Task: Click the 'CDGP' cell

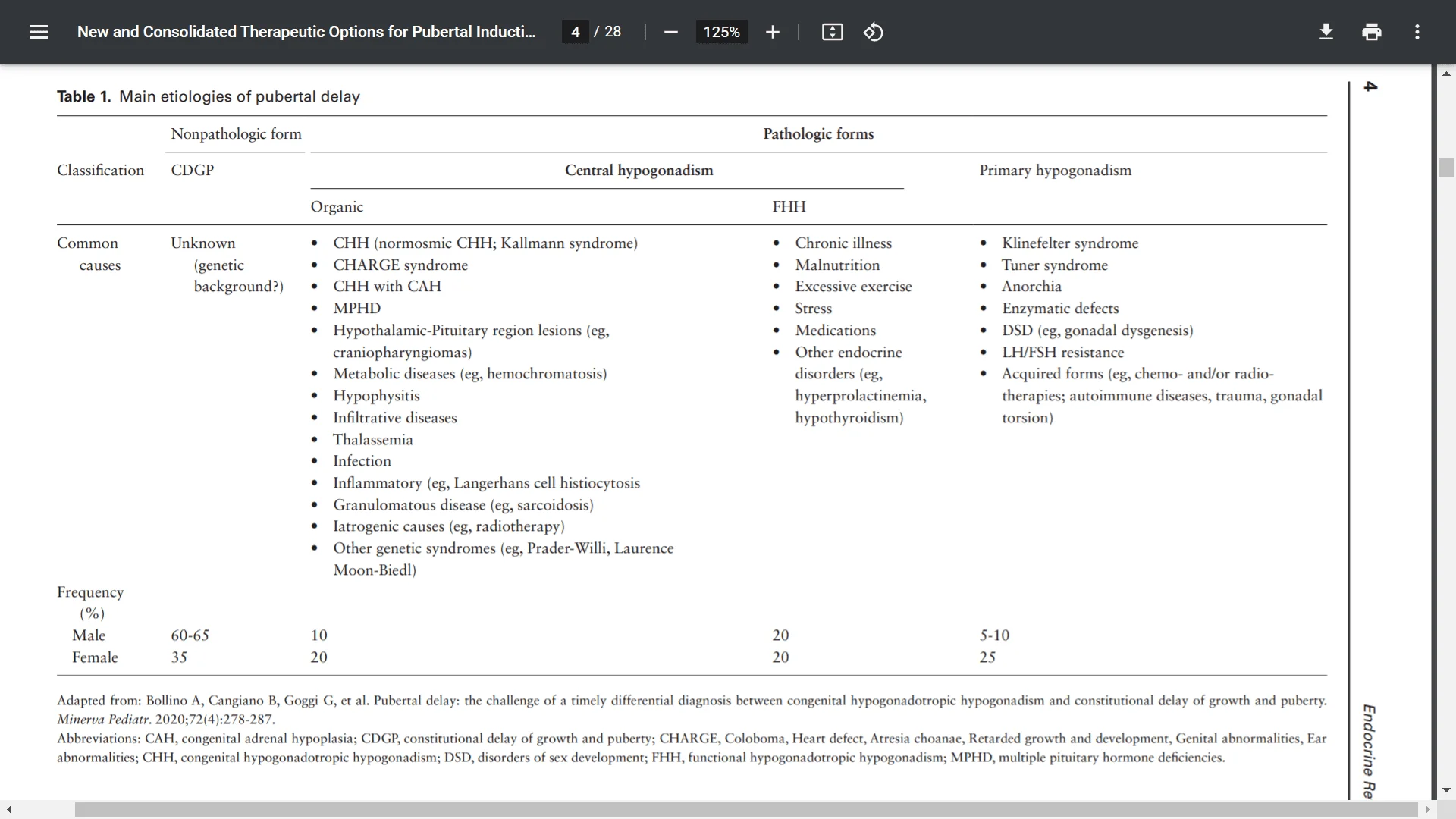Action: tap(193, 171)
